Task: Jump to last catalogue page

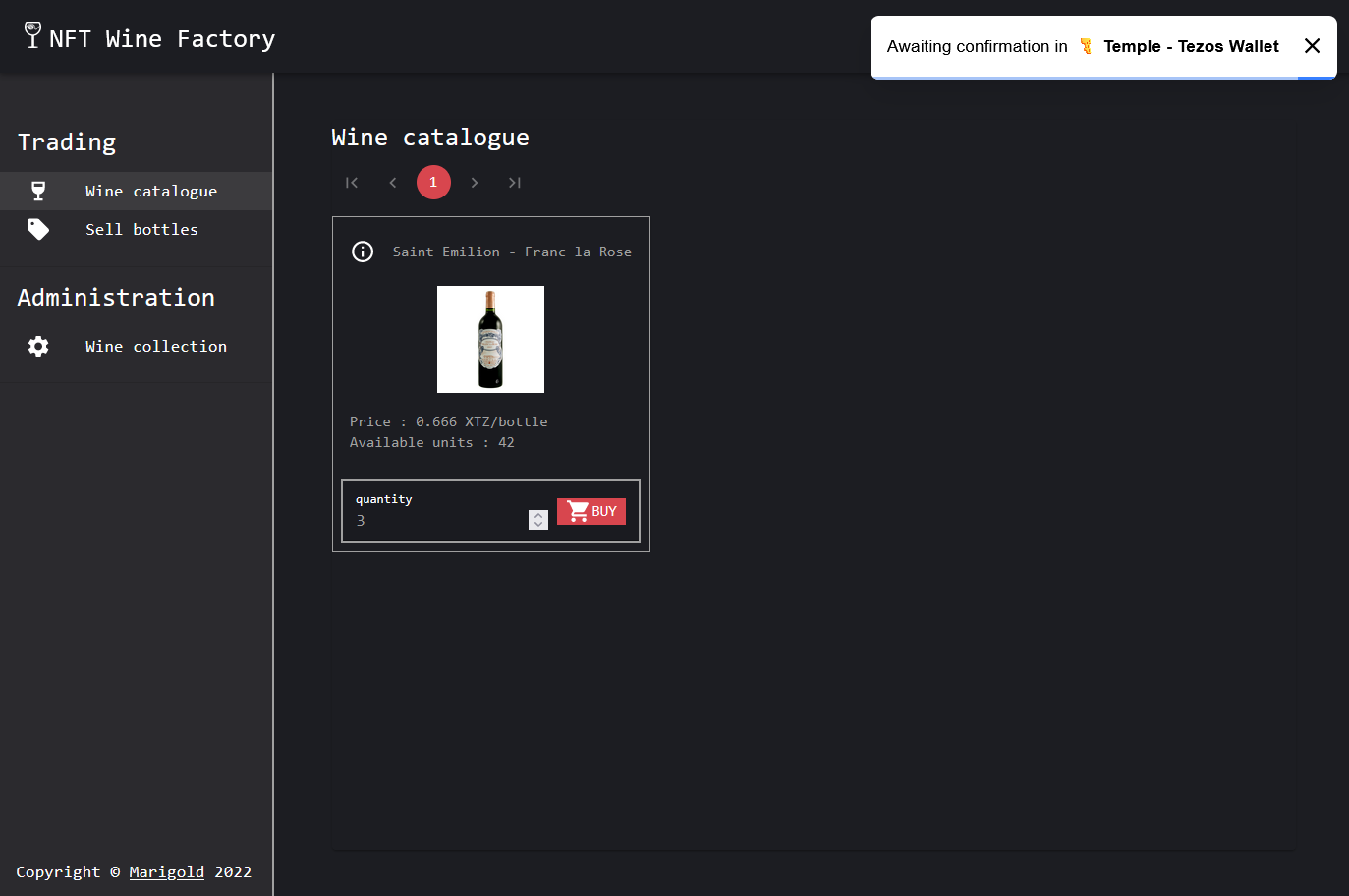Action: pyautogui.click(x=515, y=183)
